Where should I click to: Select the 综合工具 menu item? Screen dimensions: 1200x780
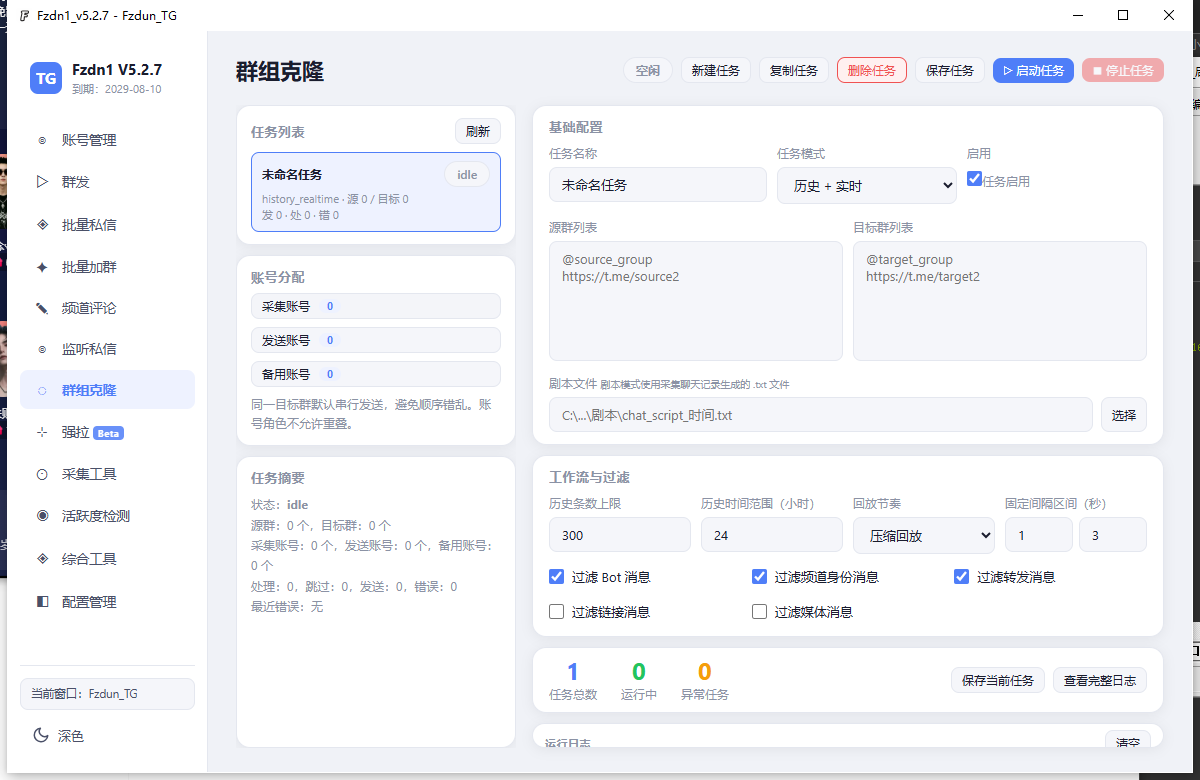[x=107, y=559]
